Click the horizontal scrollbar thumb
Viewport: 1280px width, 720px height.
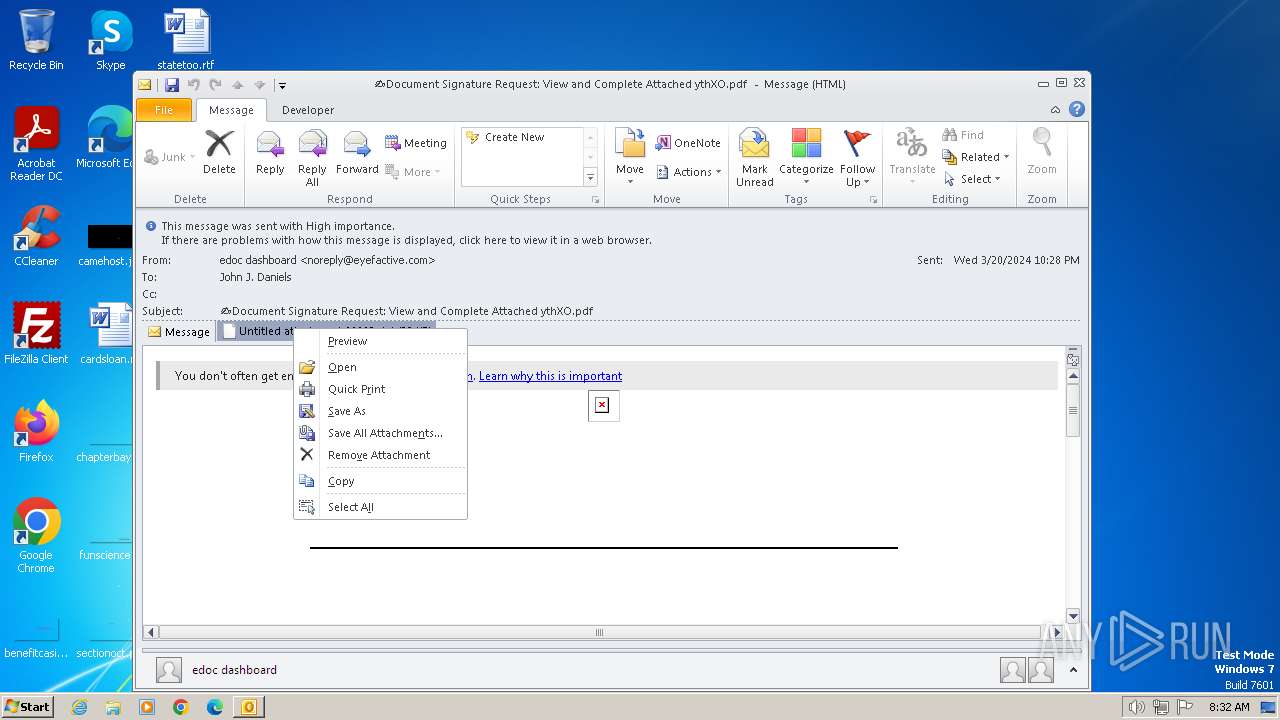[600, 632]
